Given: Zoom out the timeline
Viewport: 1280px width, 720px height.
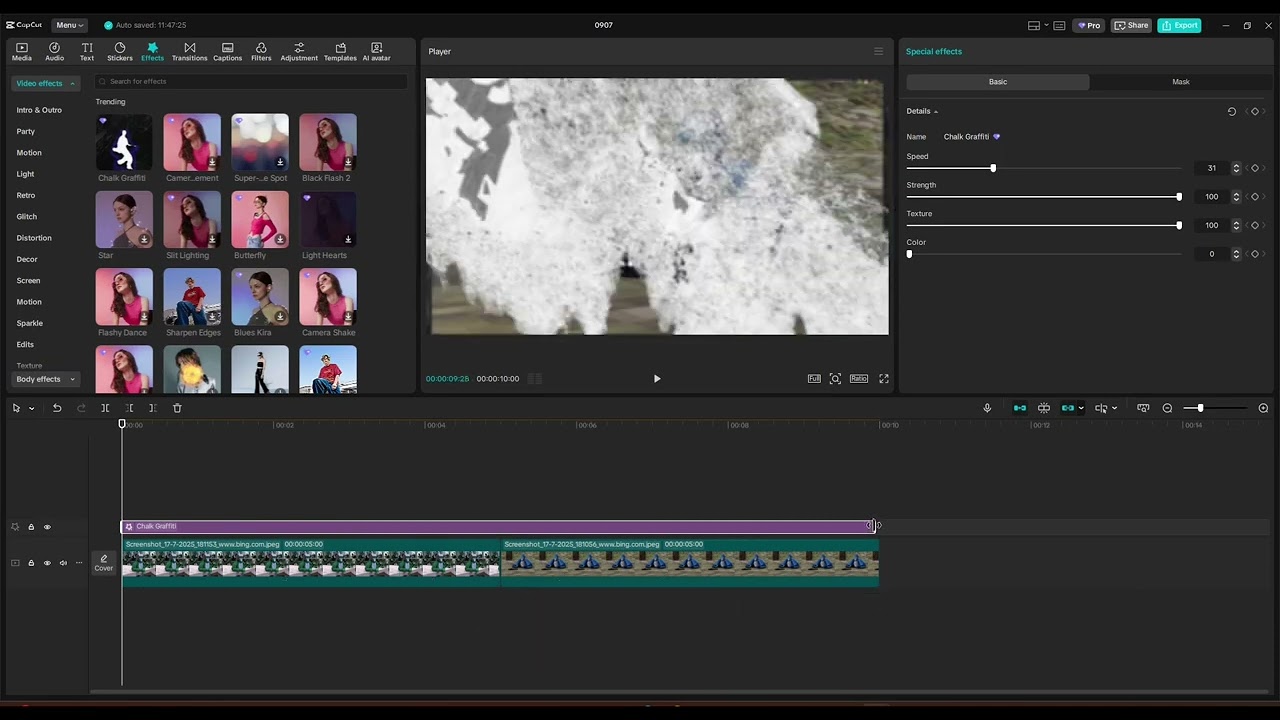Looking at the screenshot, I should 1167,408.
